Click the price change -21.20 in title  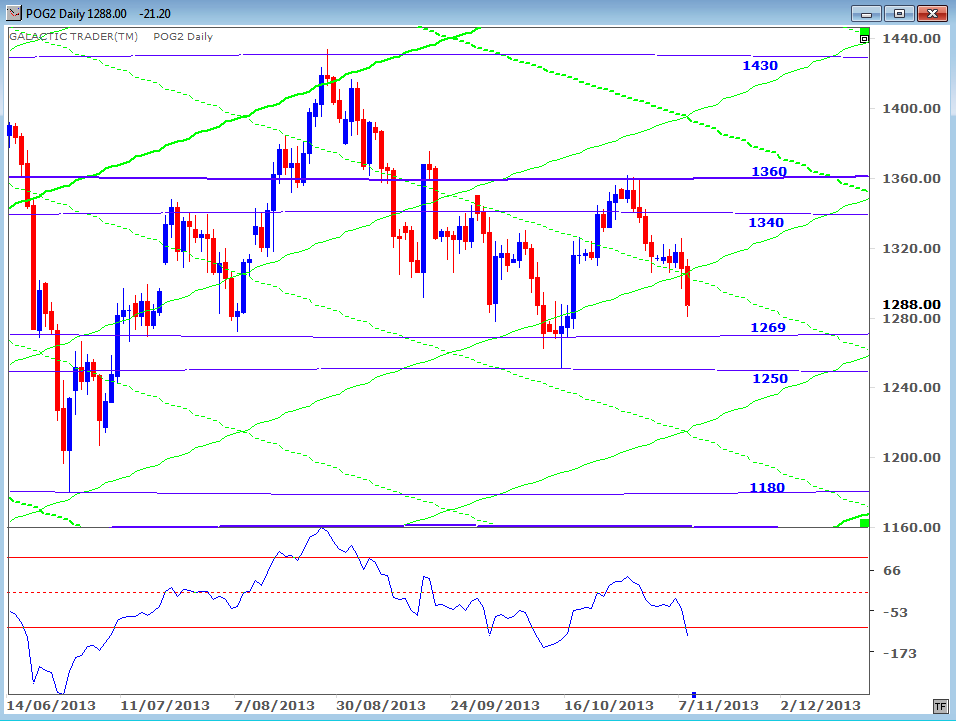pos(155,13)
